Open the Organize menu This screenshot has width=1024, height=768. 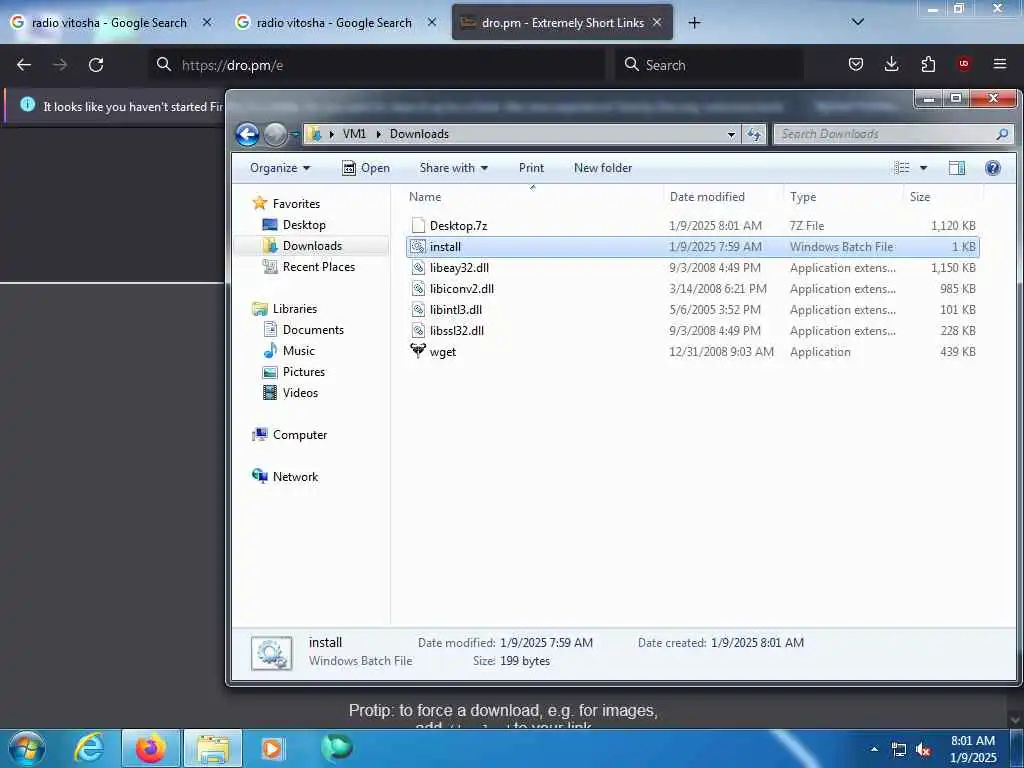(x=280, y=168)
